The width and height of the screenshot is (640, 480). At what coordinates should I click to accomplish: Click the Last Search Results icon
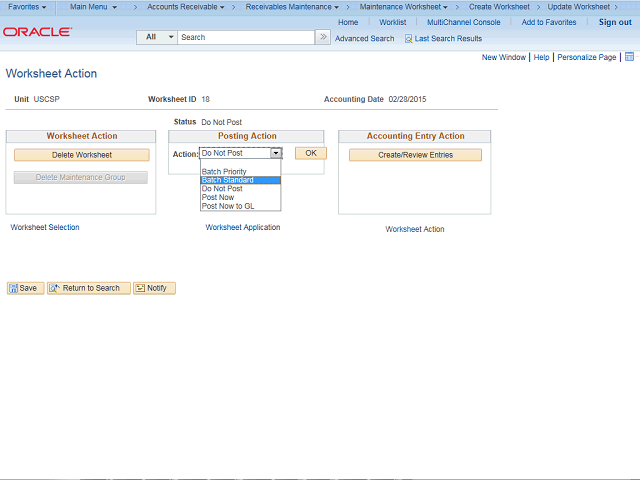pos(408,39)
